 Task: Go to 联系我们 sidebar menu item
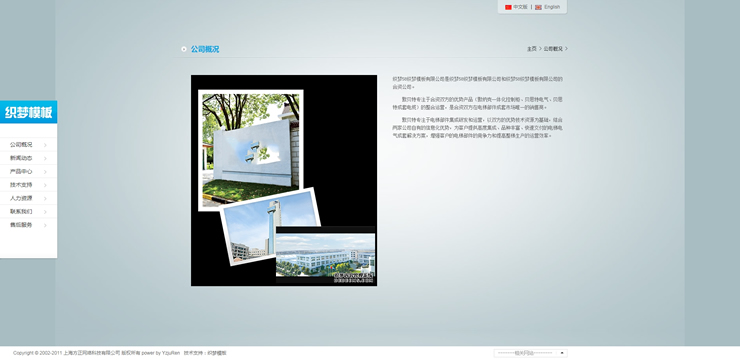point(21,211)
